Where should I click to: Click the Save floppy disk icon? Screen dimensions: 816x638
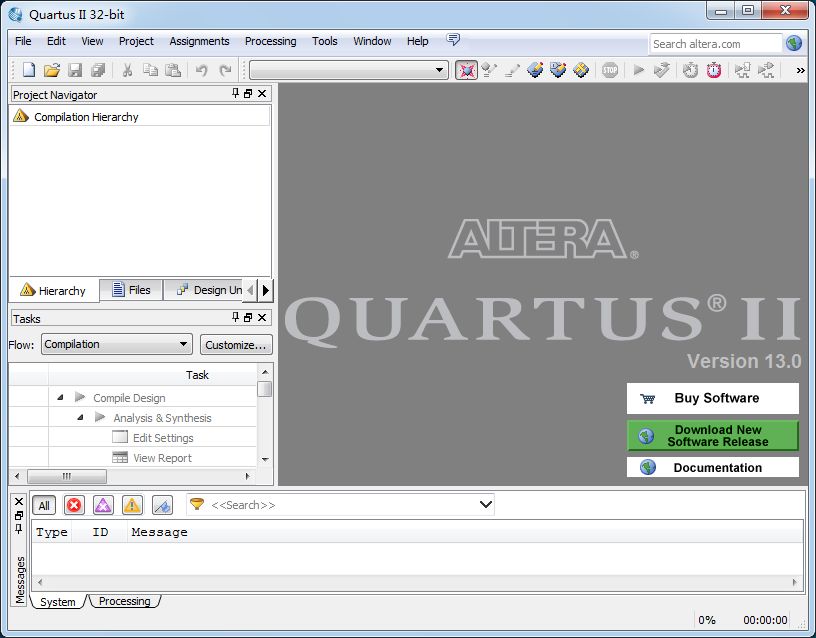click(75, 70)
